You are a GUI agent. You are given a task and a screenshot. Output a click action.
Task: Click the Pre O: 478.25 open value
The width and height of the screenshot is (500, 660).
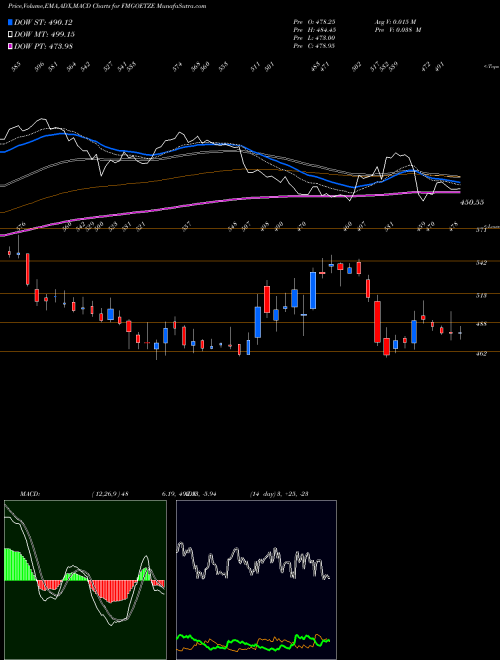tap(314, 21)
